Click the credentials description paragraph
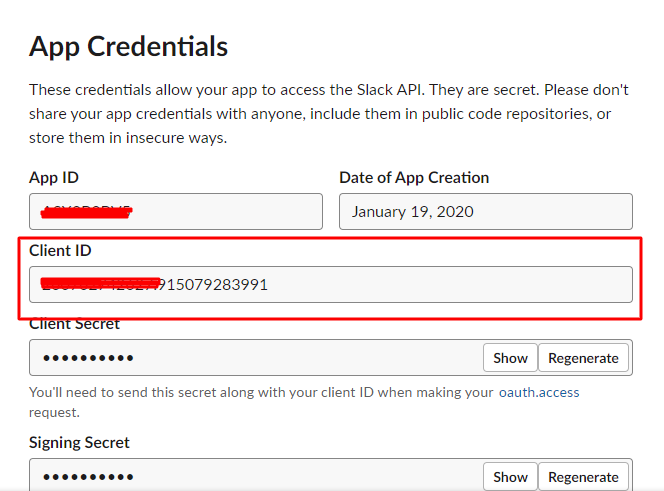 pyautogui.click(x=328, y=113)
